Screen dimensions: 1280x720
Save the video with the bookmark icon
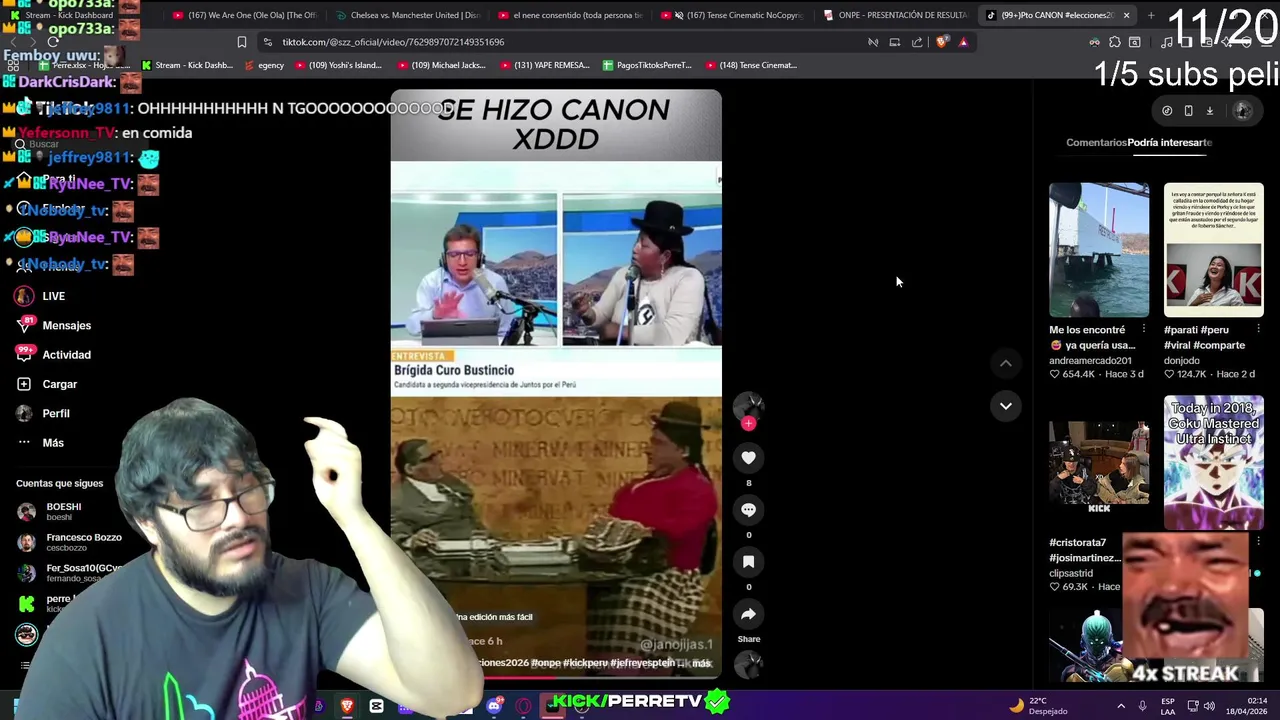748,561
